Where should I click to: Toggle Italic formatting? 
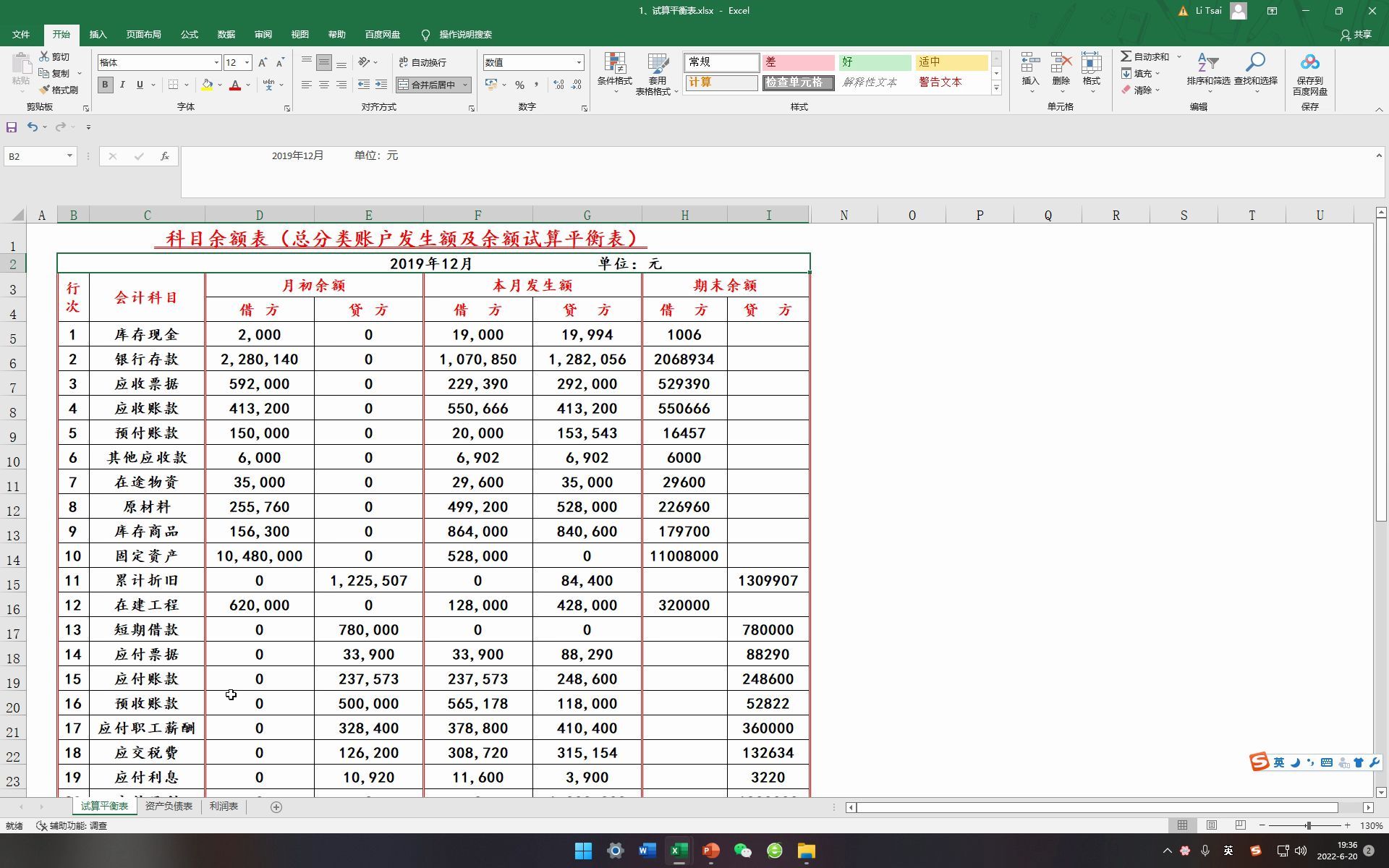[x=122, y=85]
